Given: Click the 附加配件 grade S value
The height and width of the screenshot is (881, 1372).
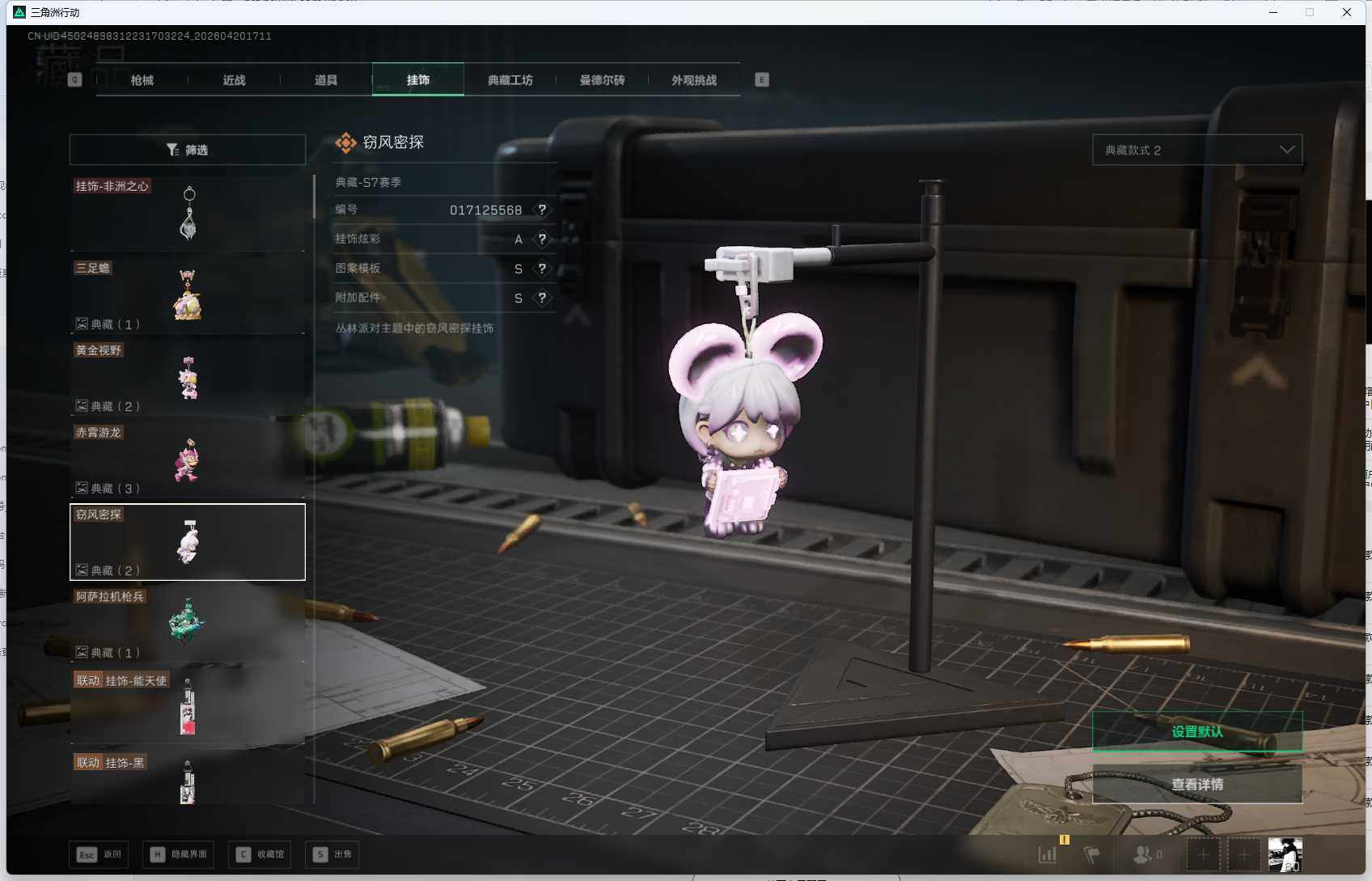Looking at the screenshot, I should pos(519,299).
